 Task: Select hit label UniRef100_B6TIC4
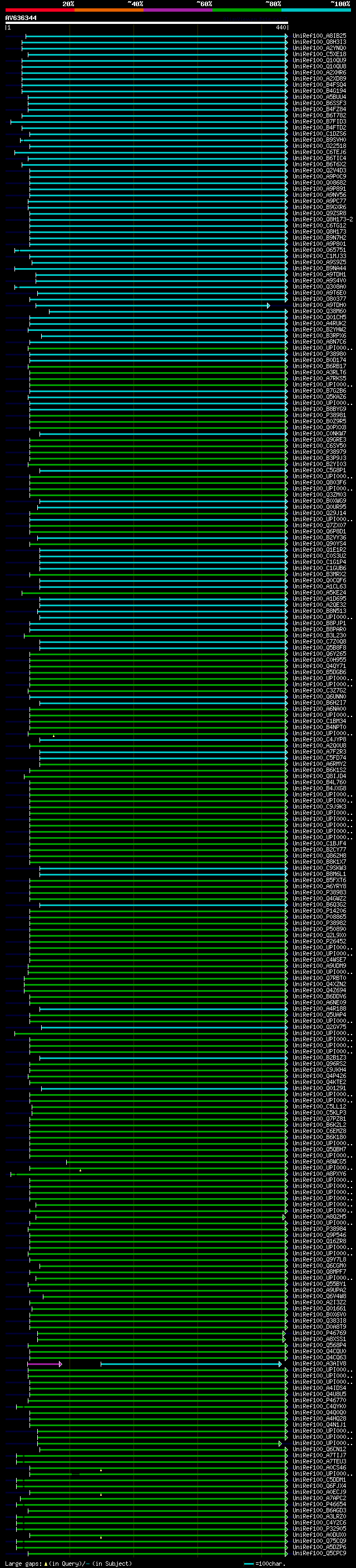319,159
